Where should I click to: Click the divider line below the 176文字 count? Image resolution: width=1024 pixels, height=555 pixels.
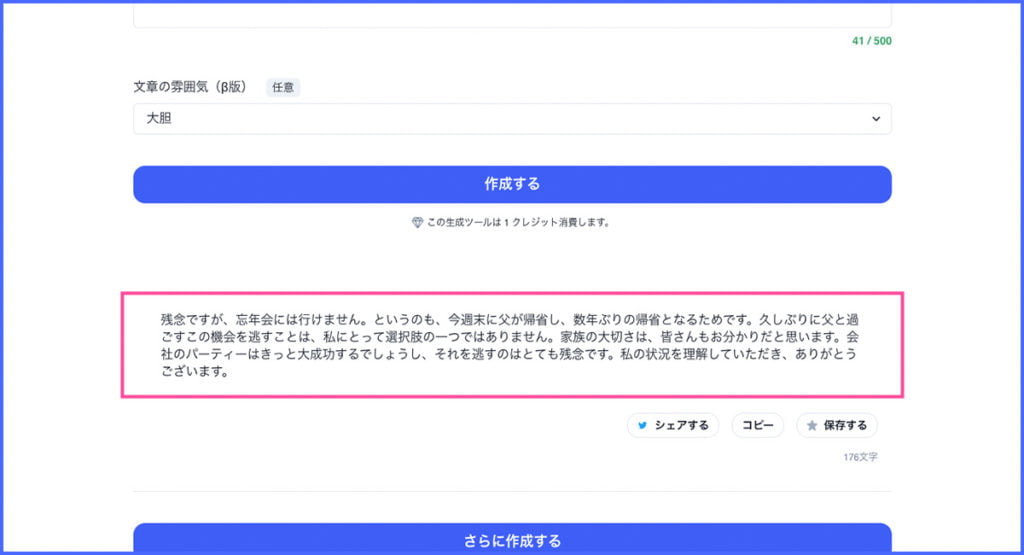tap(511, 491)
